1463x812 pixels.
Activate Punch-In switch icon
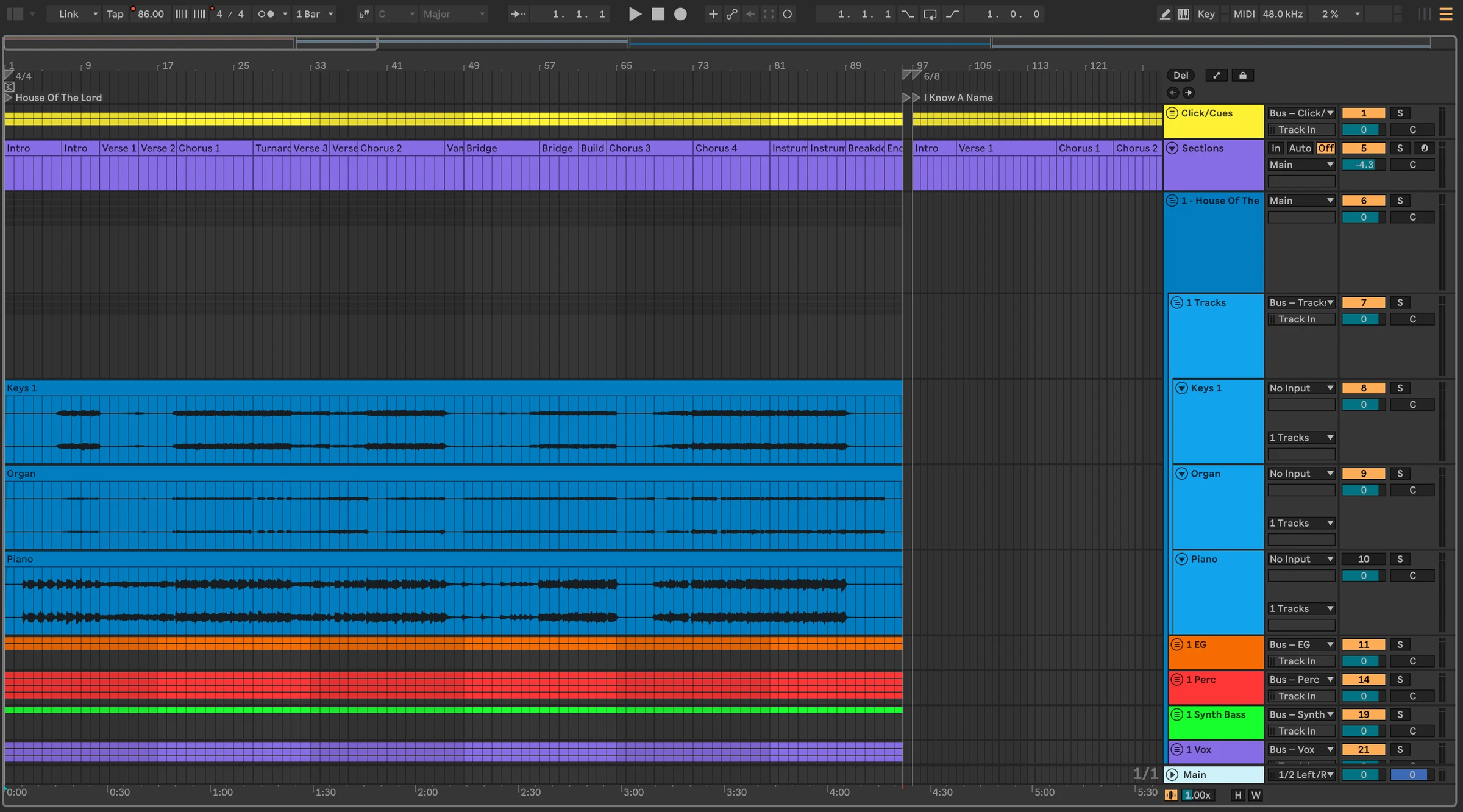[x=908, y=14]
